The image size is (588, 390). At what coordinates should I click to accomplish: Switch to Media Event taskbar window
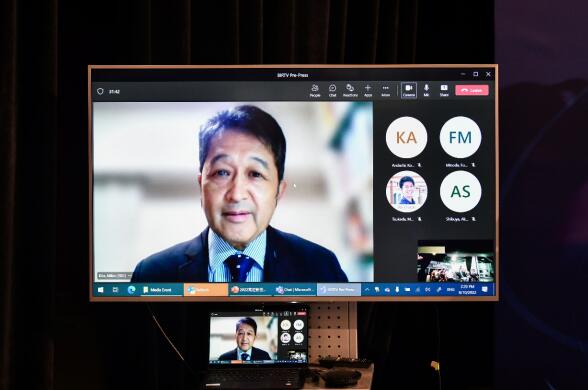tap(161, 290)
